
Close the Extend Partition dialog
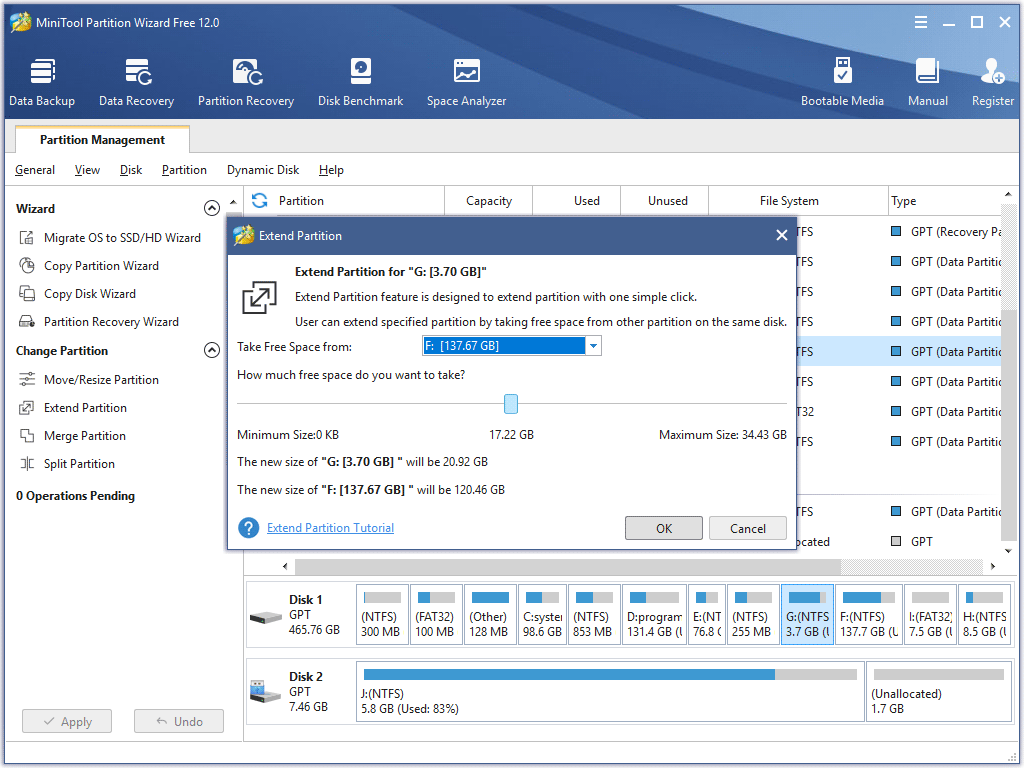781,235
